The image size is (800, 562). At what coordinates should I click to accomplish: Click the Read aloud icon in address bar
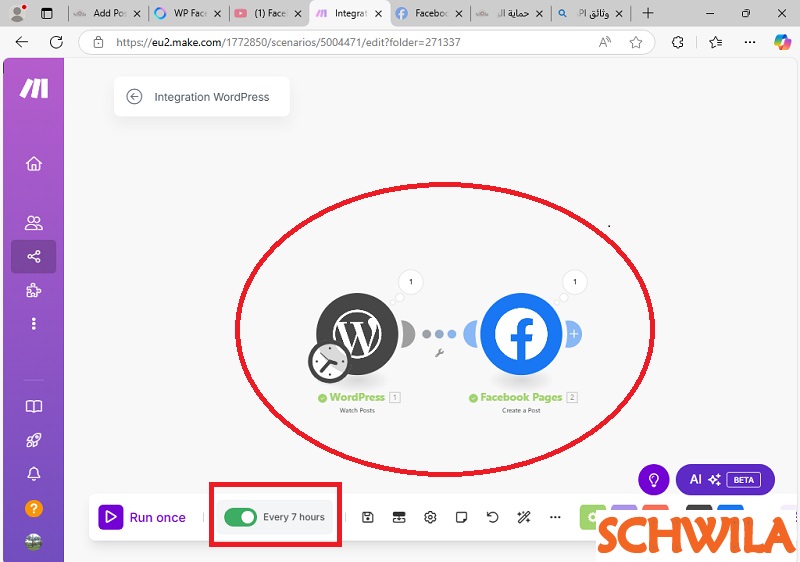click(605, 42)
